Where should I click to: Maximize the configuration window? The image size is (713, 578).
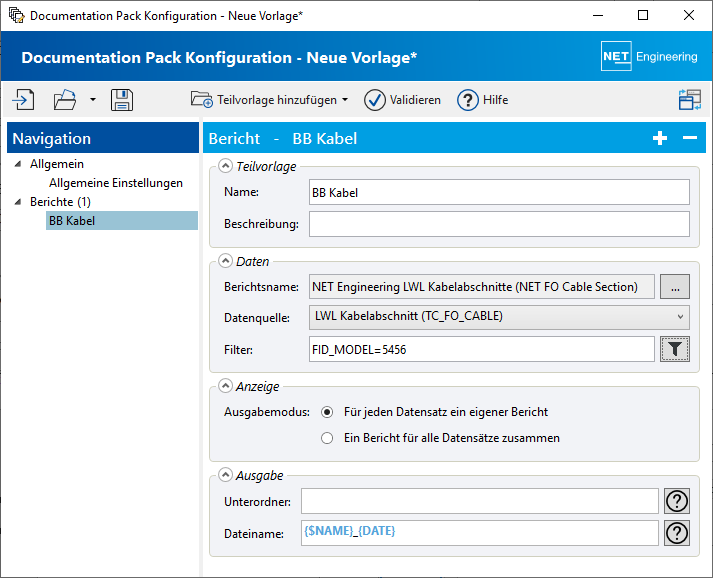643,15
